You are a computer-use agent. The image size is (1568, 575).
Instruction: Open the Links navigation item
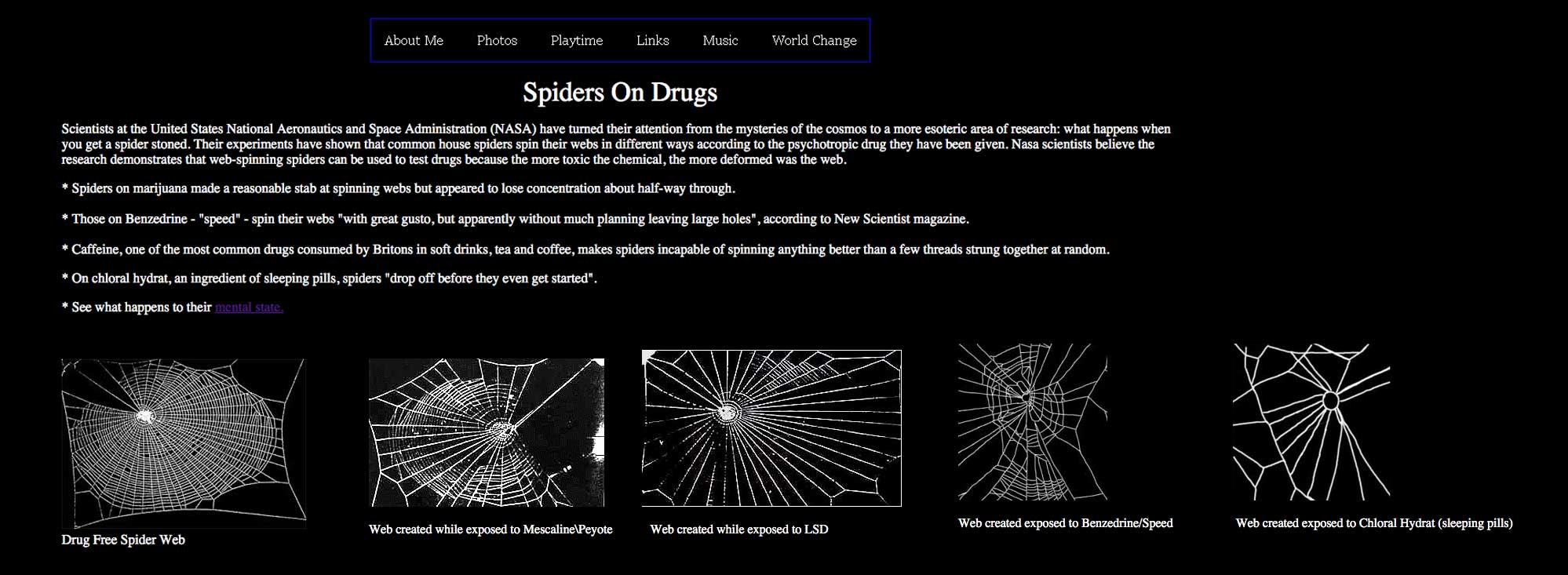pyautogui.click(x=652, y=41)
